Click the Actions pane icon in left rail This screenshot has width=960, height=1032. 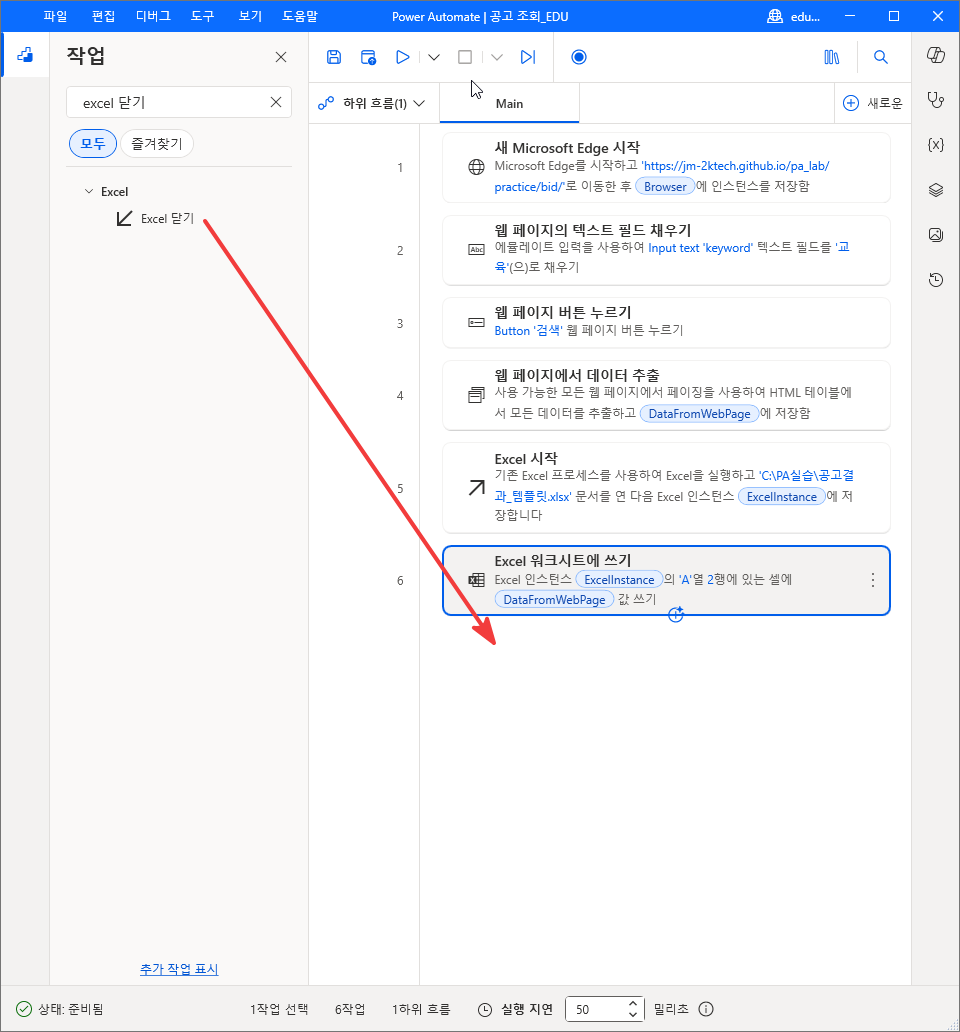[25, 55]
